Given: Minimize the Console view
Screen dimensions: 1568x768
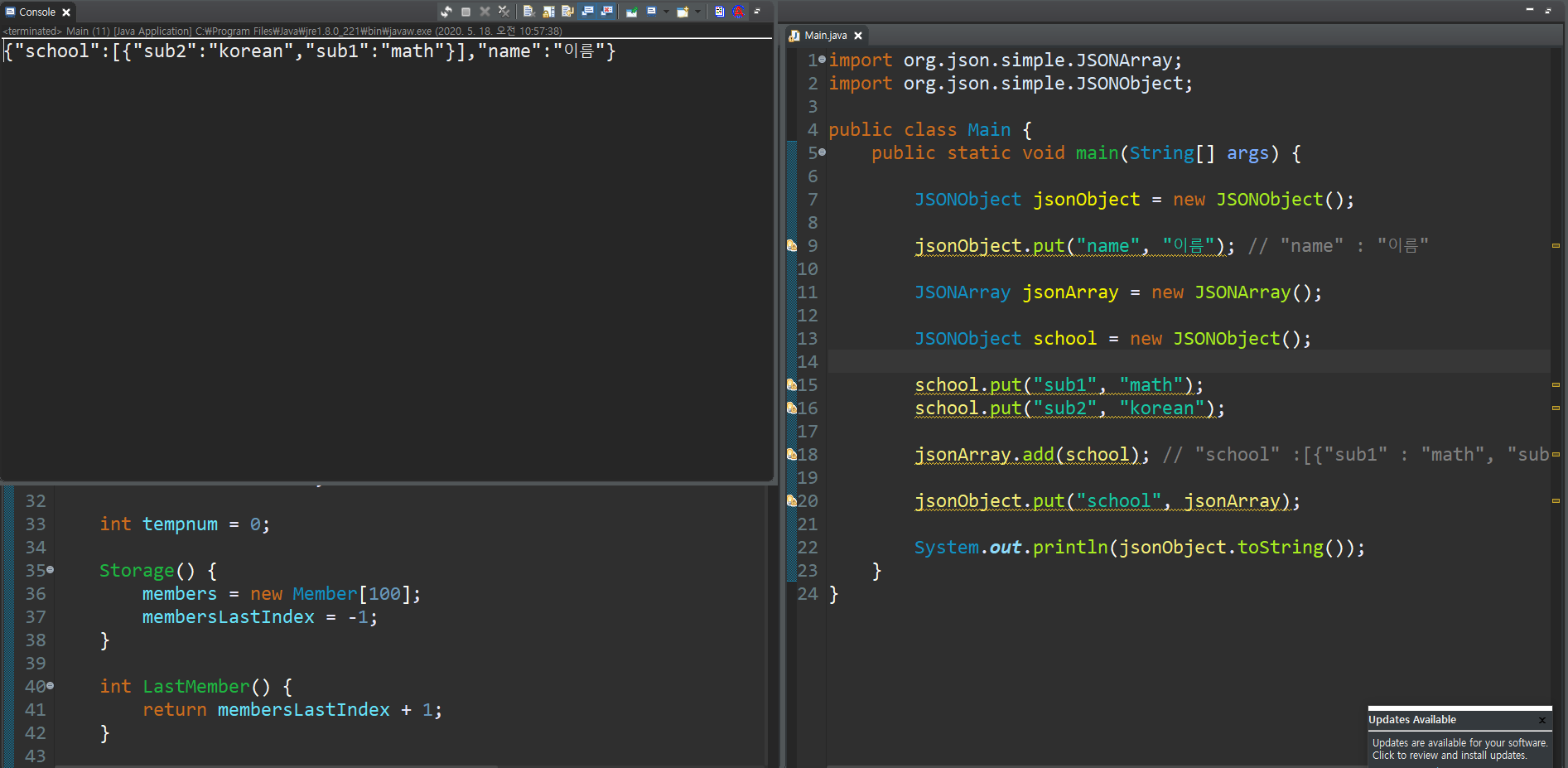Looking at the screenshot, I should pyautogui.click(x=757, y=12).
